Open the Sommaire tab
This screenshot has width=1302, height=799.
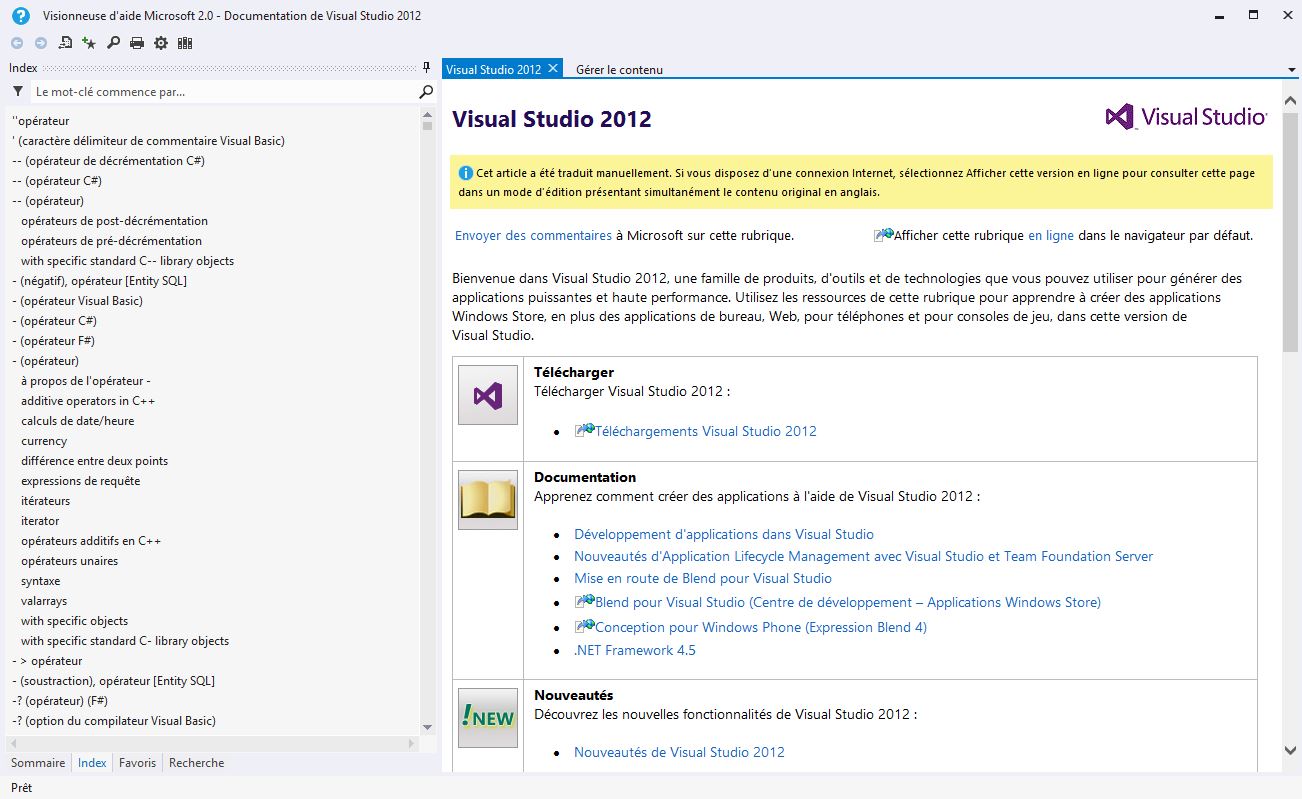pos(38,762)
